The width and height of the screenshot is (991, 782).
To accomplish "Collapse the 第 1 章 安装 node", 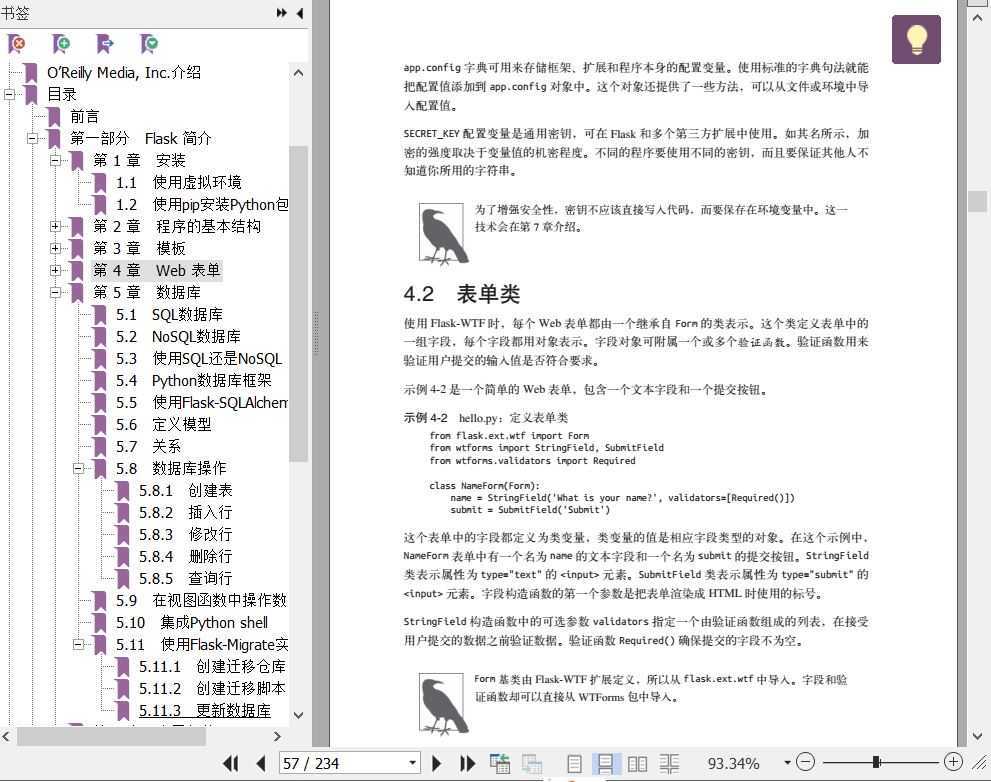I will click(56, 161).
